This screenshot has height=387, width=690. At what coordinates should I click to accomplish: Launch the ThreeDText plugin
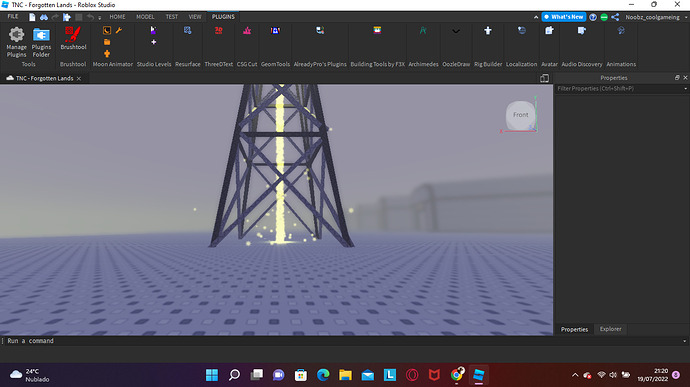[218, 30]
